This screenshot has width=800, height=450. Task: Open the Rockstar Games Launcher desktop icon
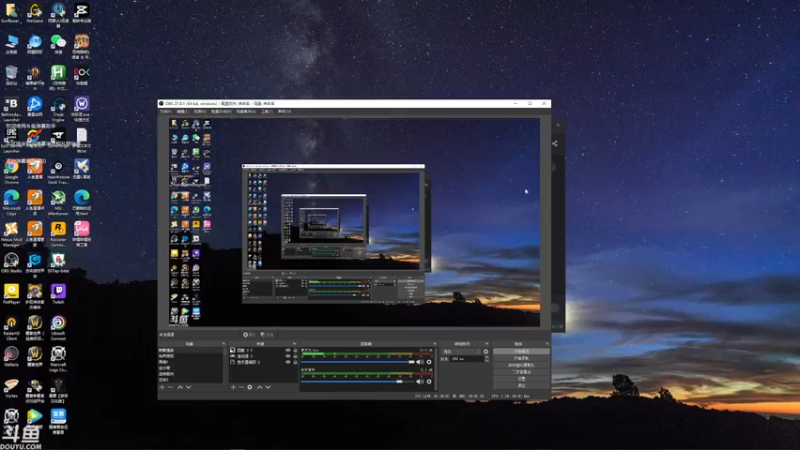58,234
